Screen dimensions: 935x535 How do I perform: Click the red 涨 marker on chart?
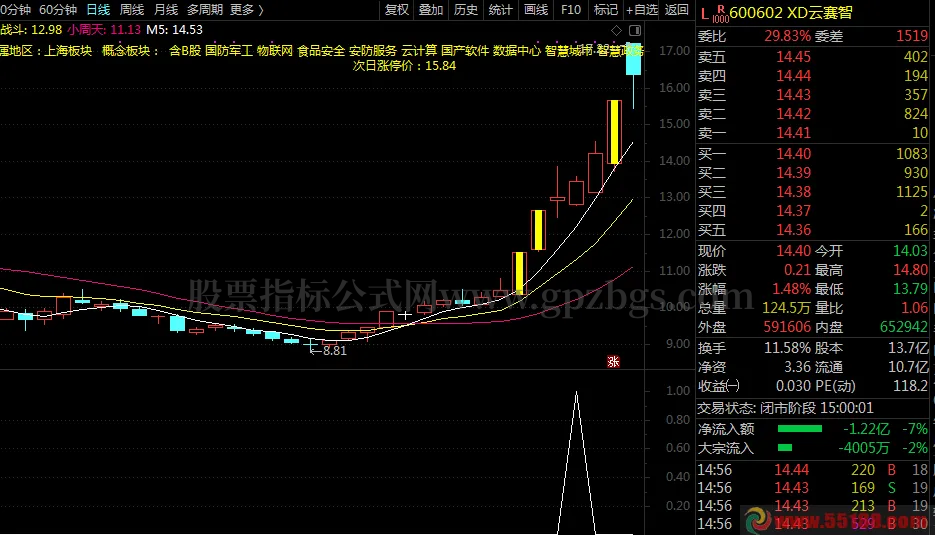[x=613, y=362]
